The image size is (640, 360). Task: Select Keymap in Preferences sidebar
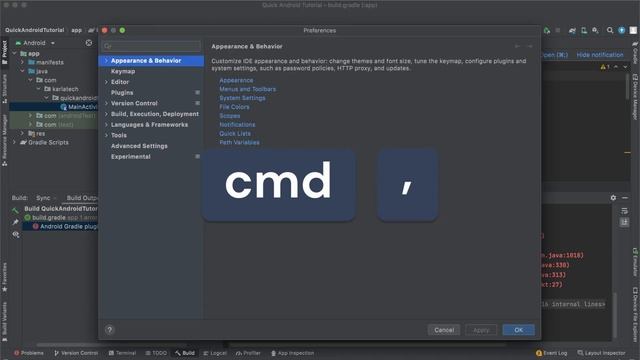[123, 71]
